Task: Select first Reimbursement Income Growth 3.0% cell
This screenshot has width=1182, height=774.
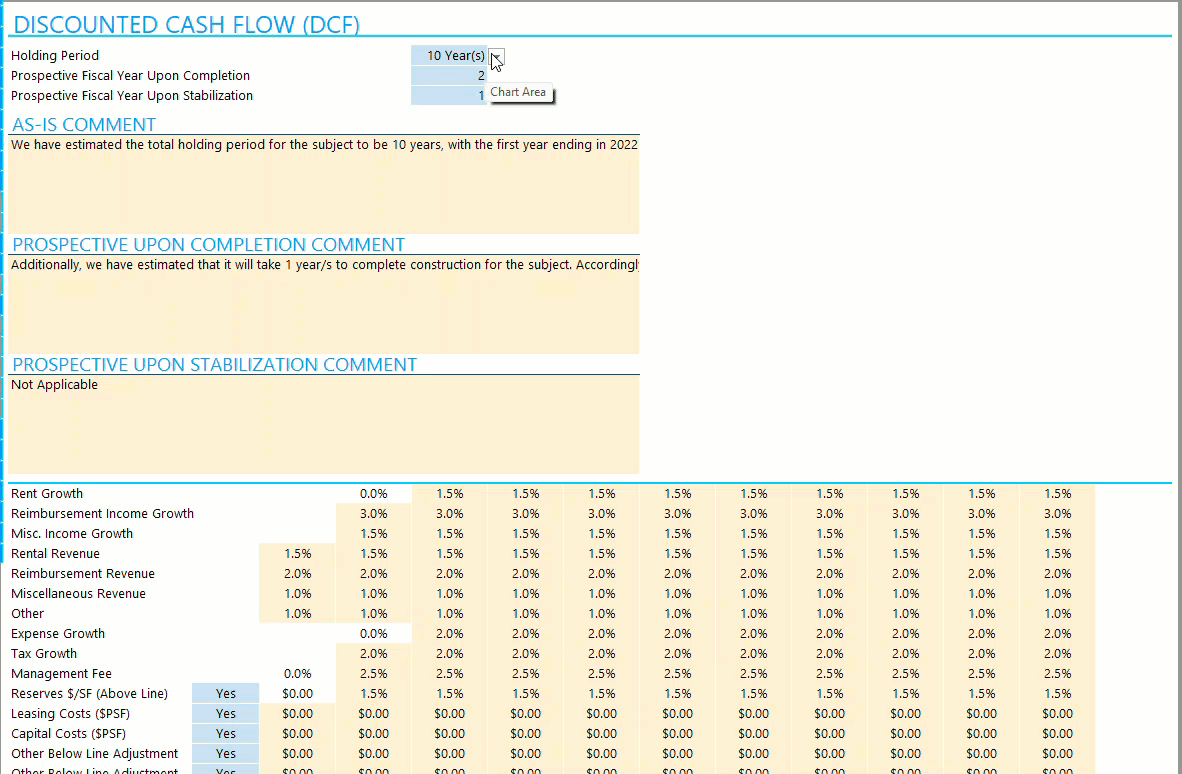Action: (373, 513)
